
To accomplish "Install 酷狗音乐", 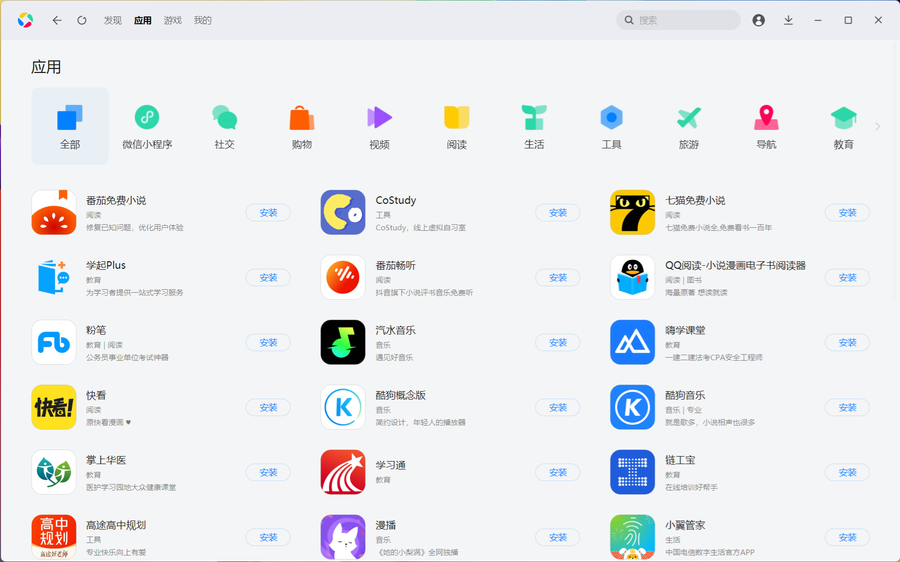I will tap(847, 407).
